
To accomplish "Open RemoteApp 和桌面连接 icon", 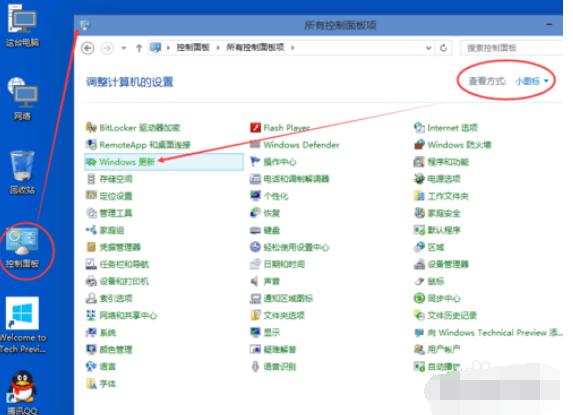I will 91,145.
